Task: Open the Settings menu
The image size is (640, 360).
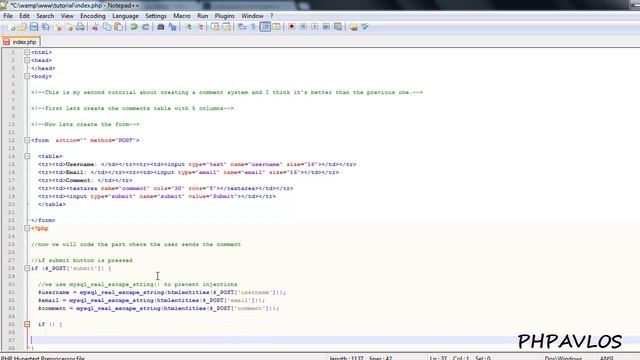Action: coord(156,16)
